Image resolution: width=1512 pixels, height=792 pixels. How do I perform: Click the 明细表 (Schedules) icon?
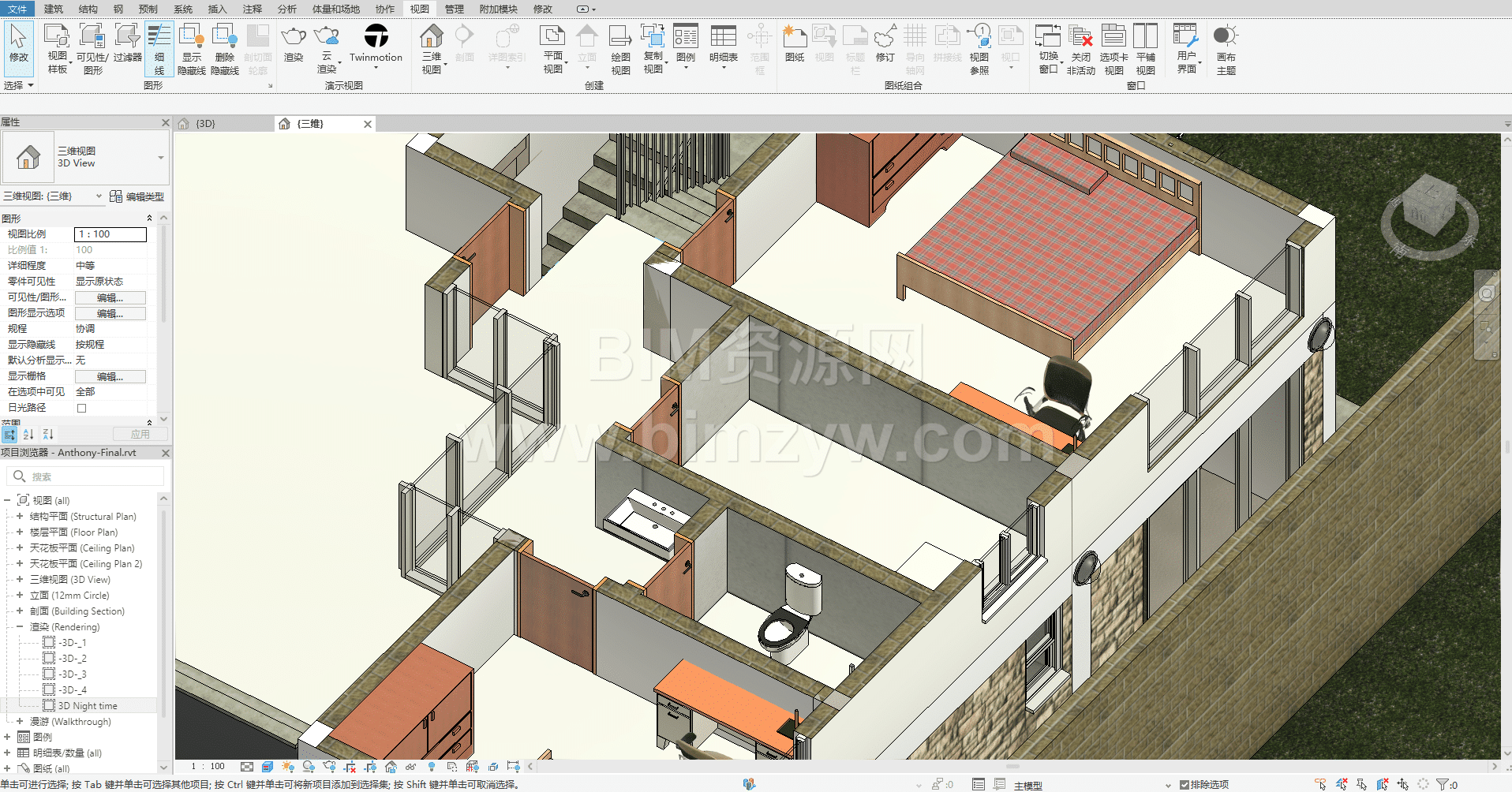pyautogui.click(x=723, y=37)
